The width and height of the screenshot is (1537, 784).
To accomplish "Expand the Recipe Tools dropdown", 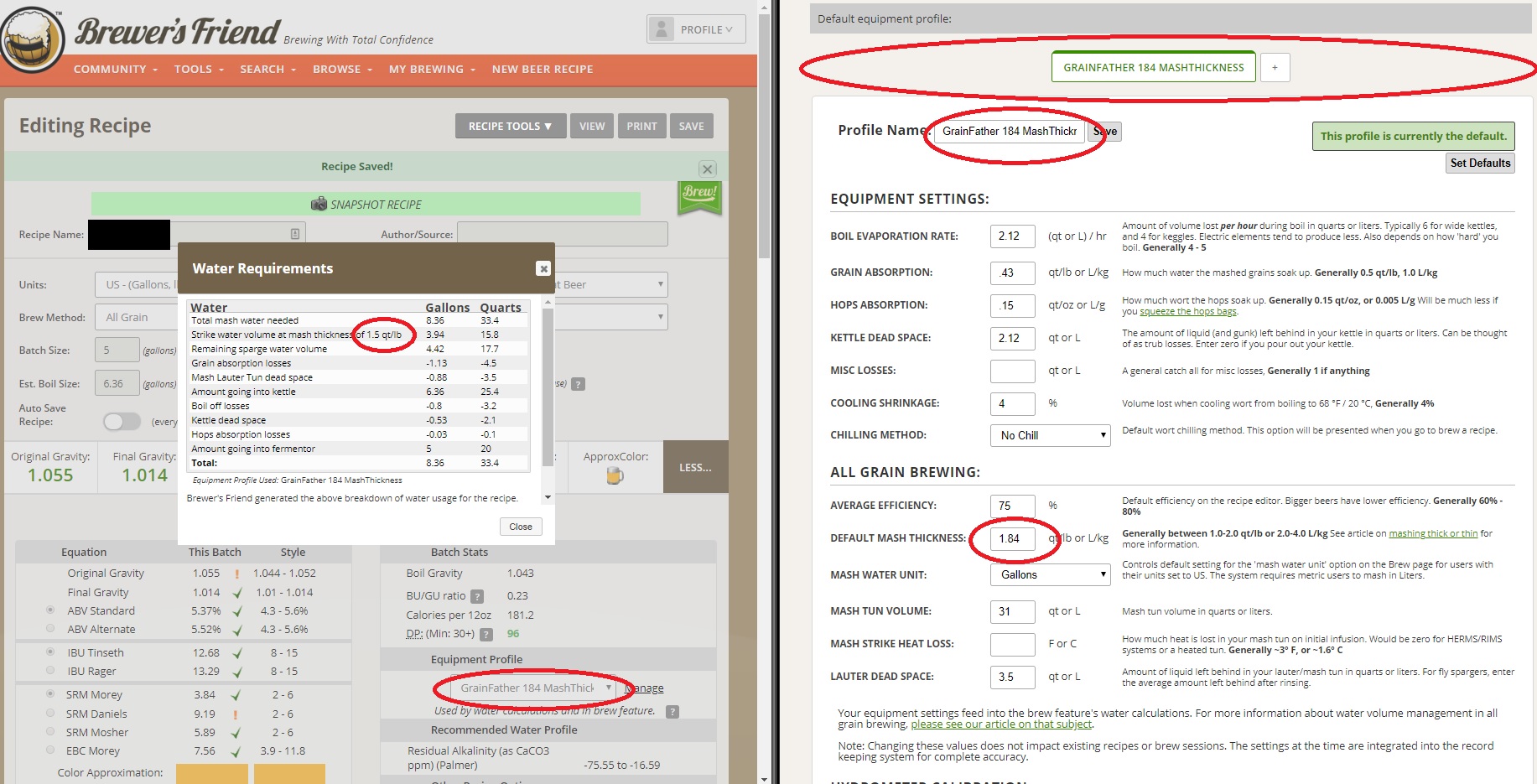I will pos(510,126).
